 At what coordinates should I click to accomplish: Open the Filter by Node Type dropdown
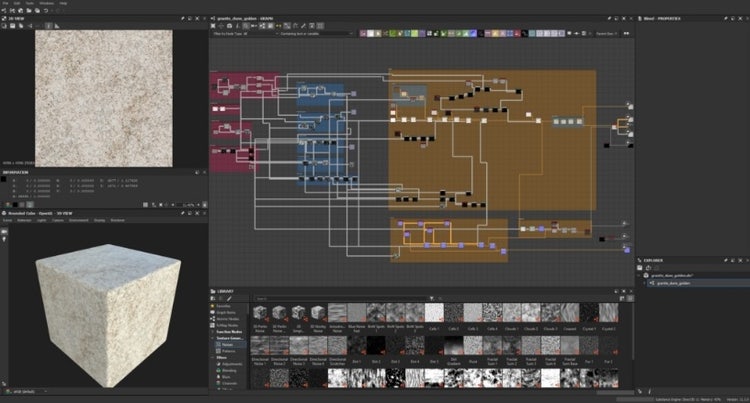point(247,34)
